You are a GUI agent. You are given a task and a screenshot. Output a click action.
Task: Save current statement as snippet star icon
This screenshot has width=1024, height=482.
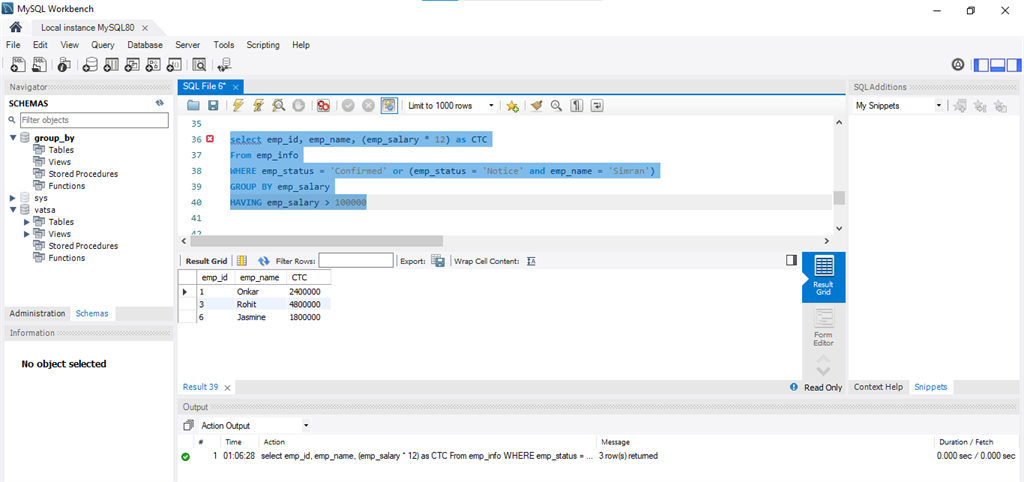513,105
